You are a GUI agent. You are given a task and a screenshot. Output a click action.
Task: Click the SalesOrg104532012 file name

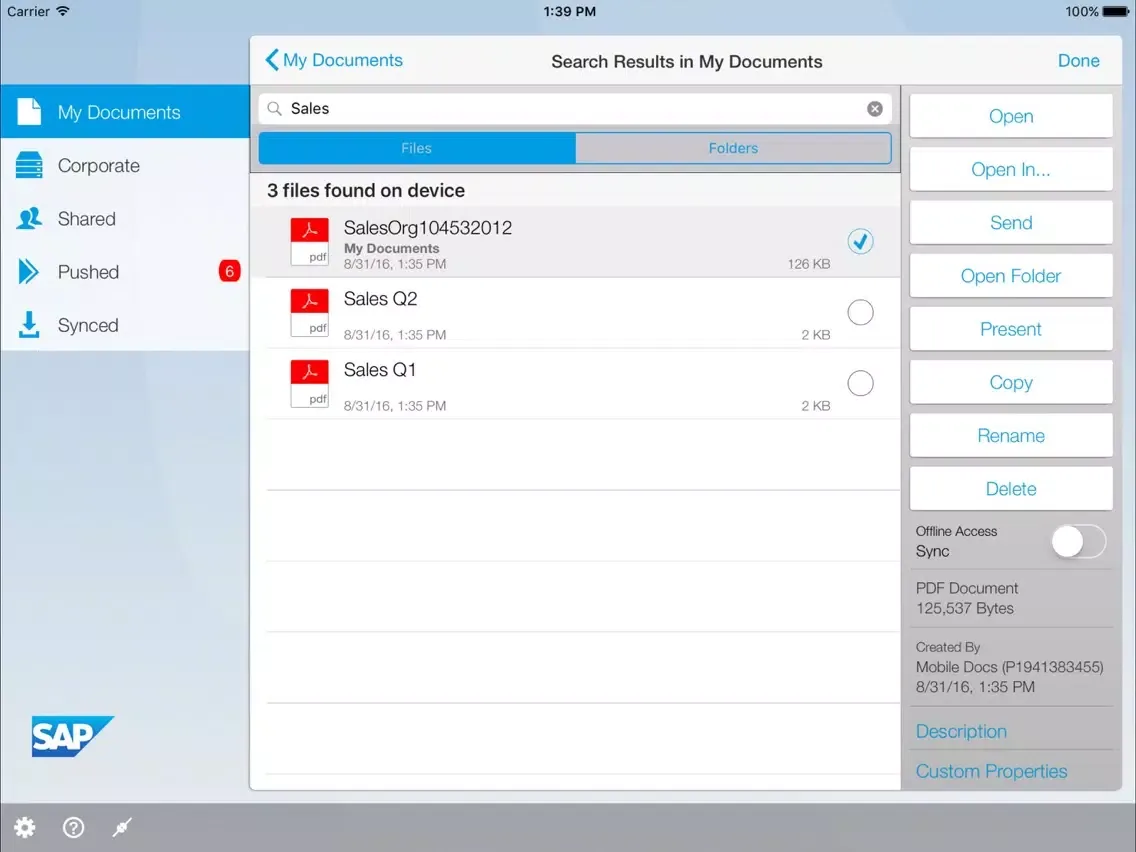click(x=427, y=227)
